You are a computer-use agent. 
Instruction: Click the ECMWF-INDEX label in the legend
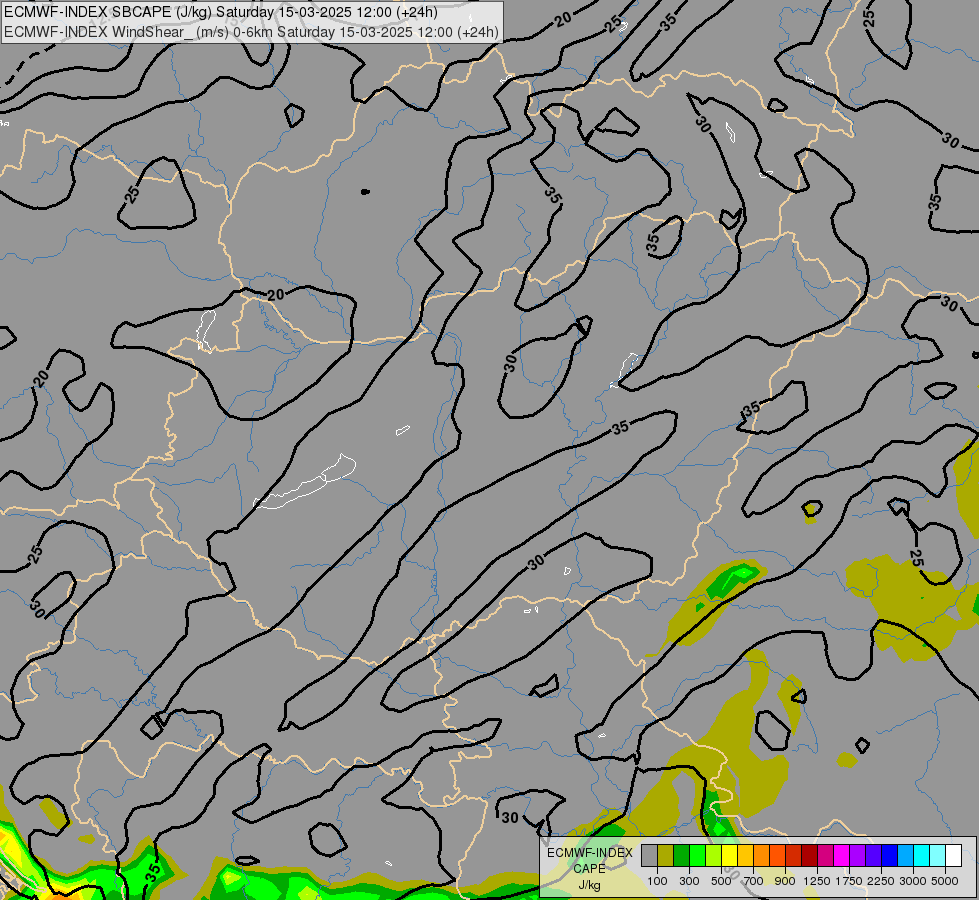(x=590, y=853)
